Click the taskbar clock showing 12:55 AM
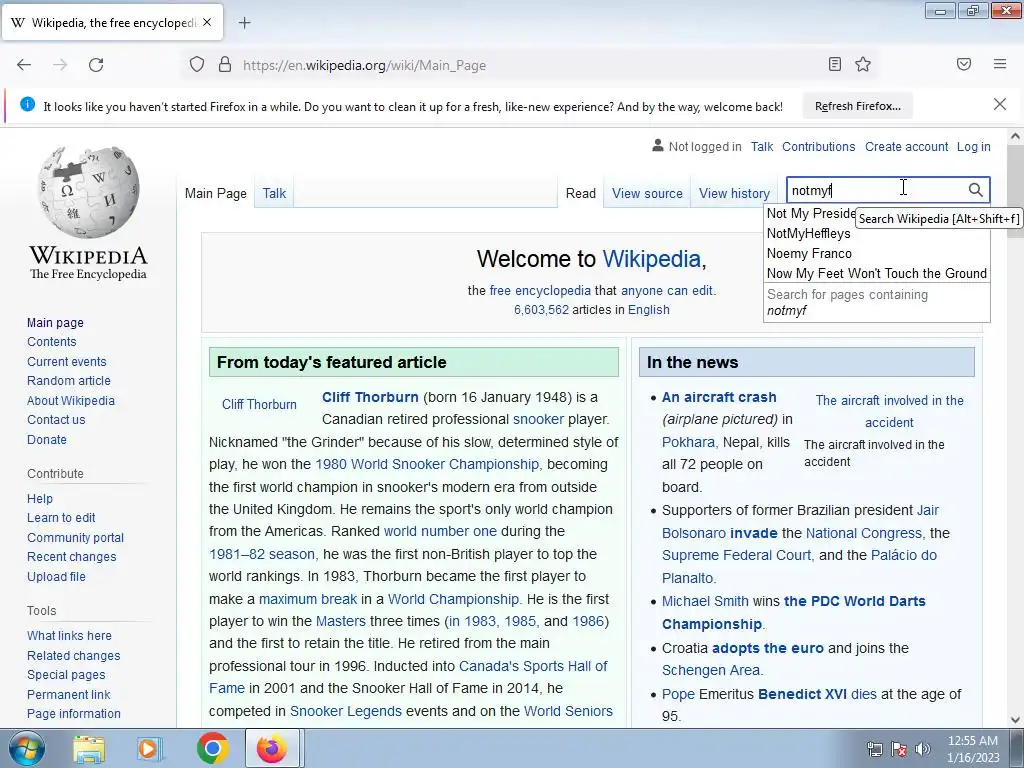 tap(973, 749)
